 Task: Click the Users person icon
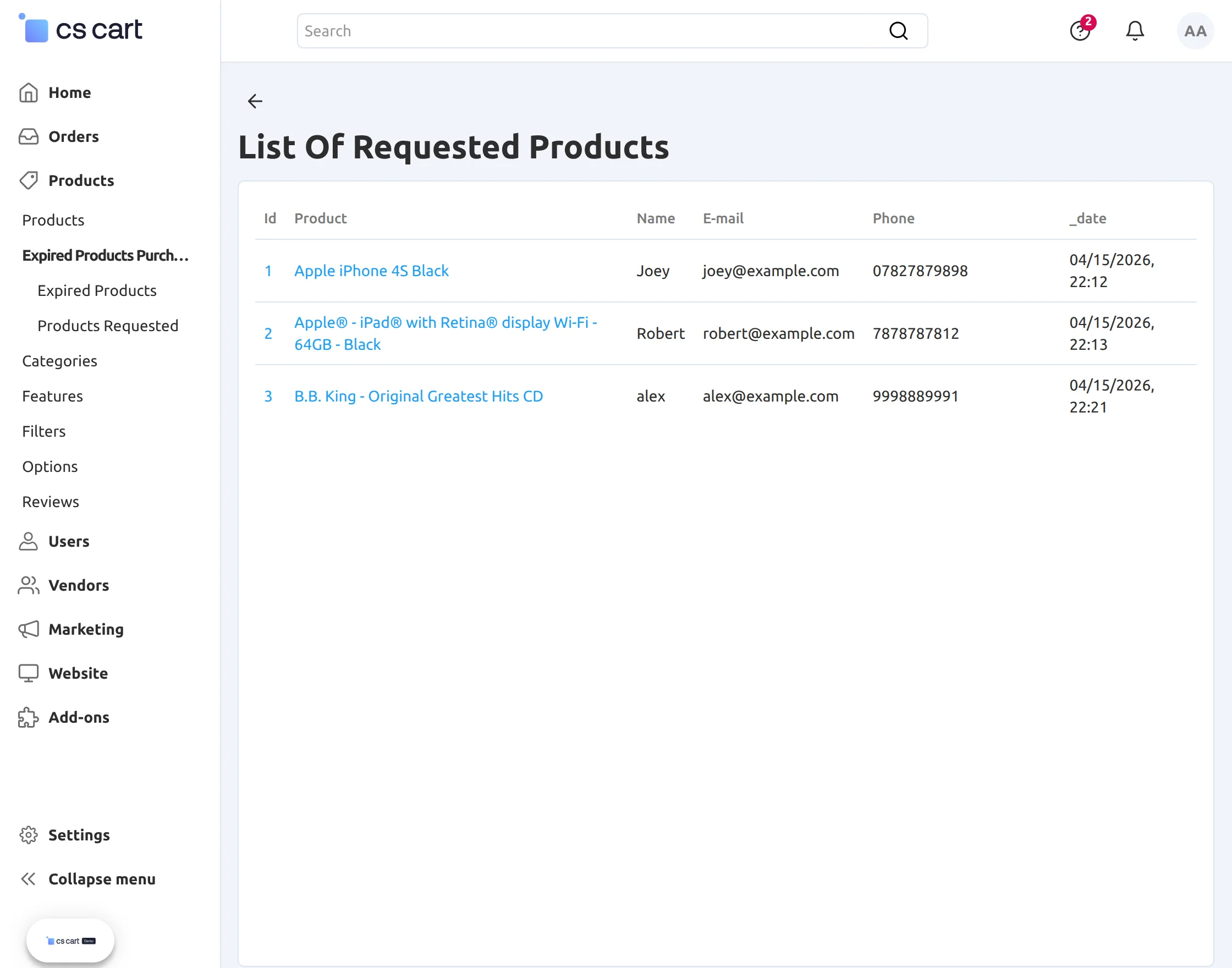coord(29,541)
